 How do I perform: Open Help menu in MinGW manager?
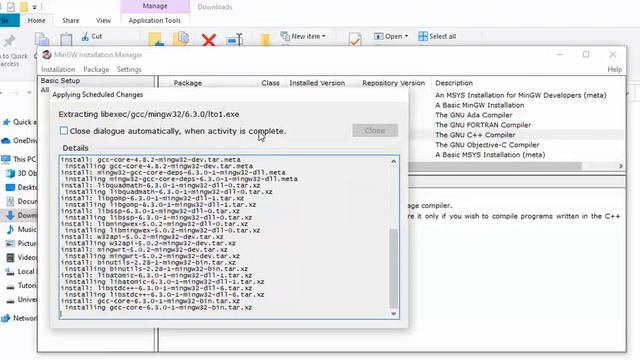tap(614, 69)
